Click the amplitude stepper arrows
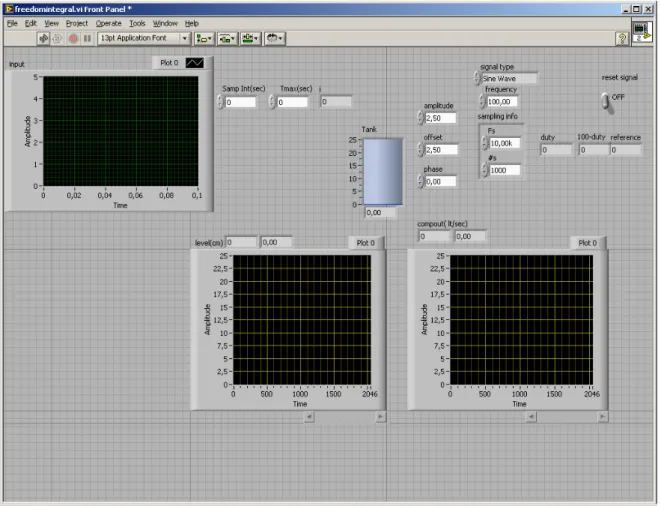 (x=420, y=118)
